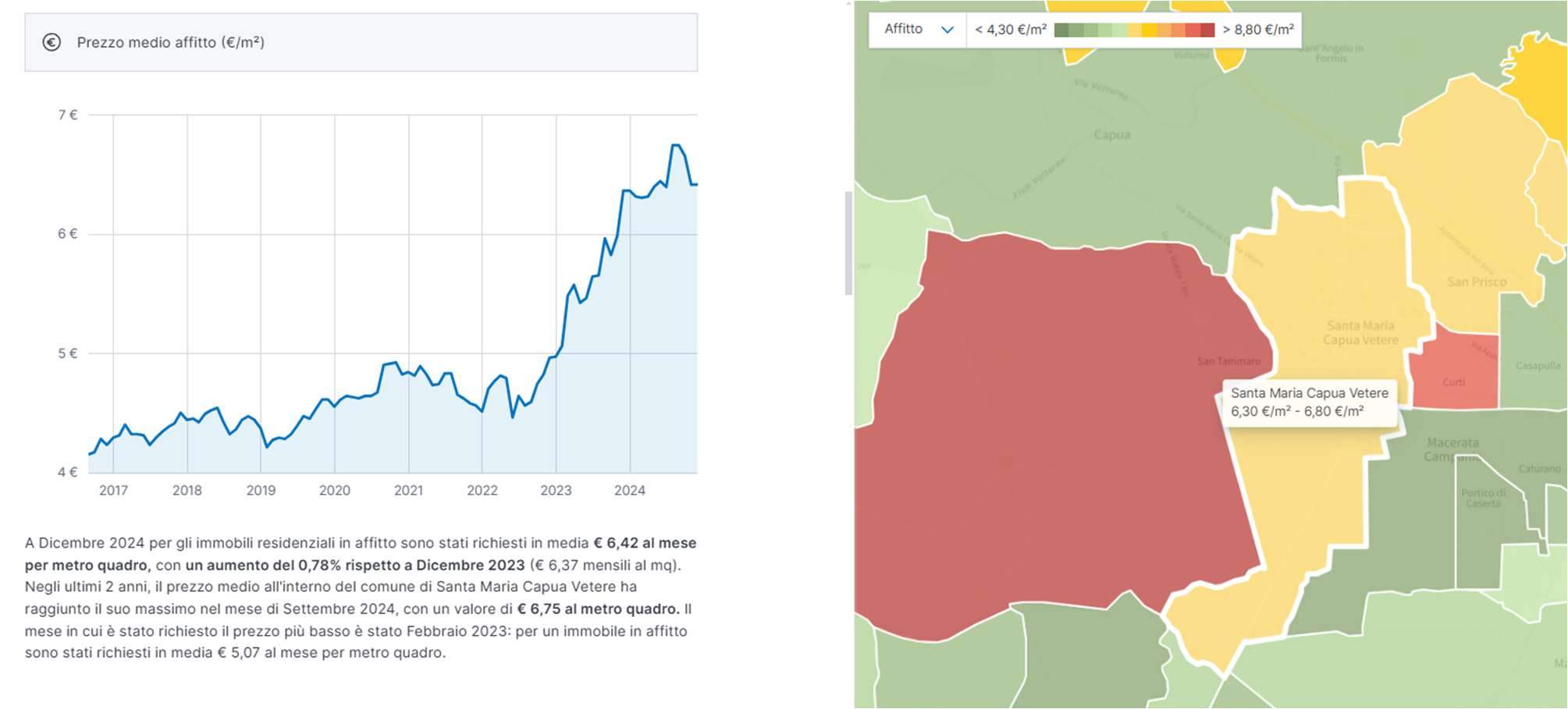This screenshot has height=709, width=1568.
Task: Click the euro icon beside Prezzo medio affitto
Action: pyautogui.click(x=52, y=42)
